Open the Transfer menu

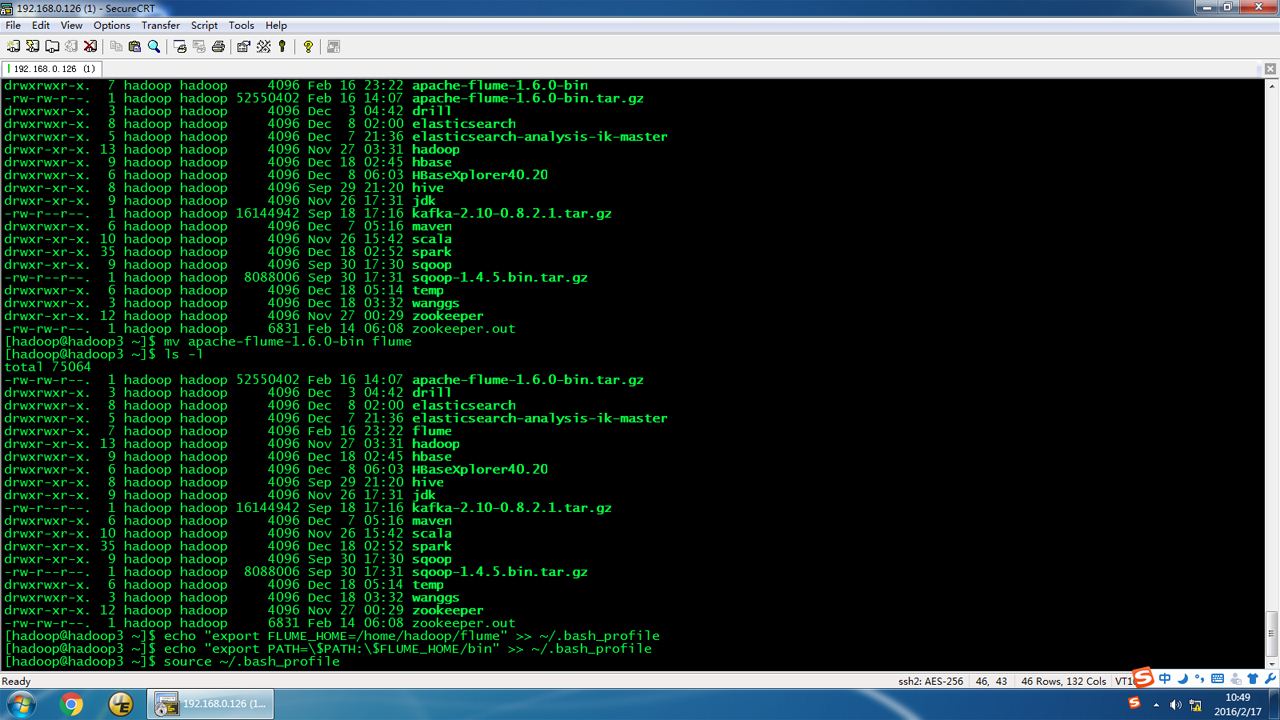[x=161, y=25]
